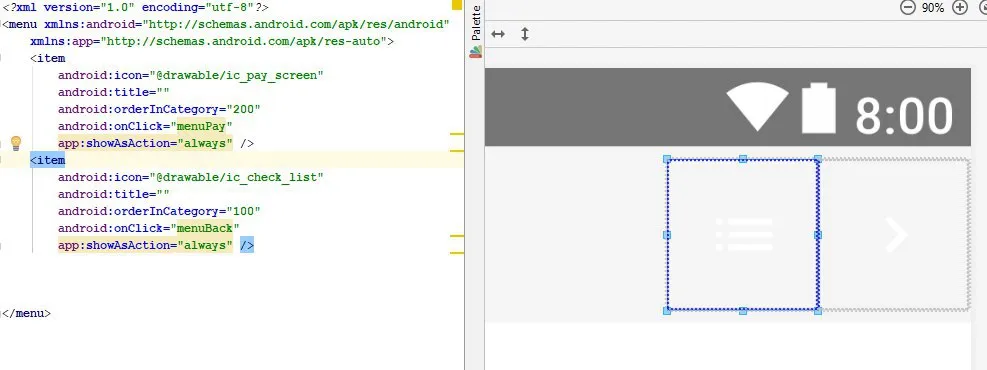Select the check list menu item in preview

click(743, 235)
